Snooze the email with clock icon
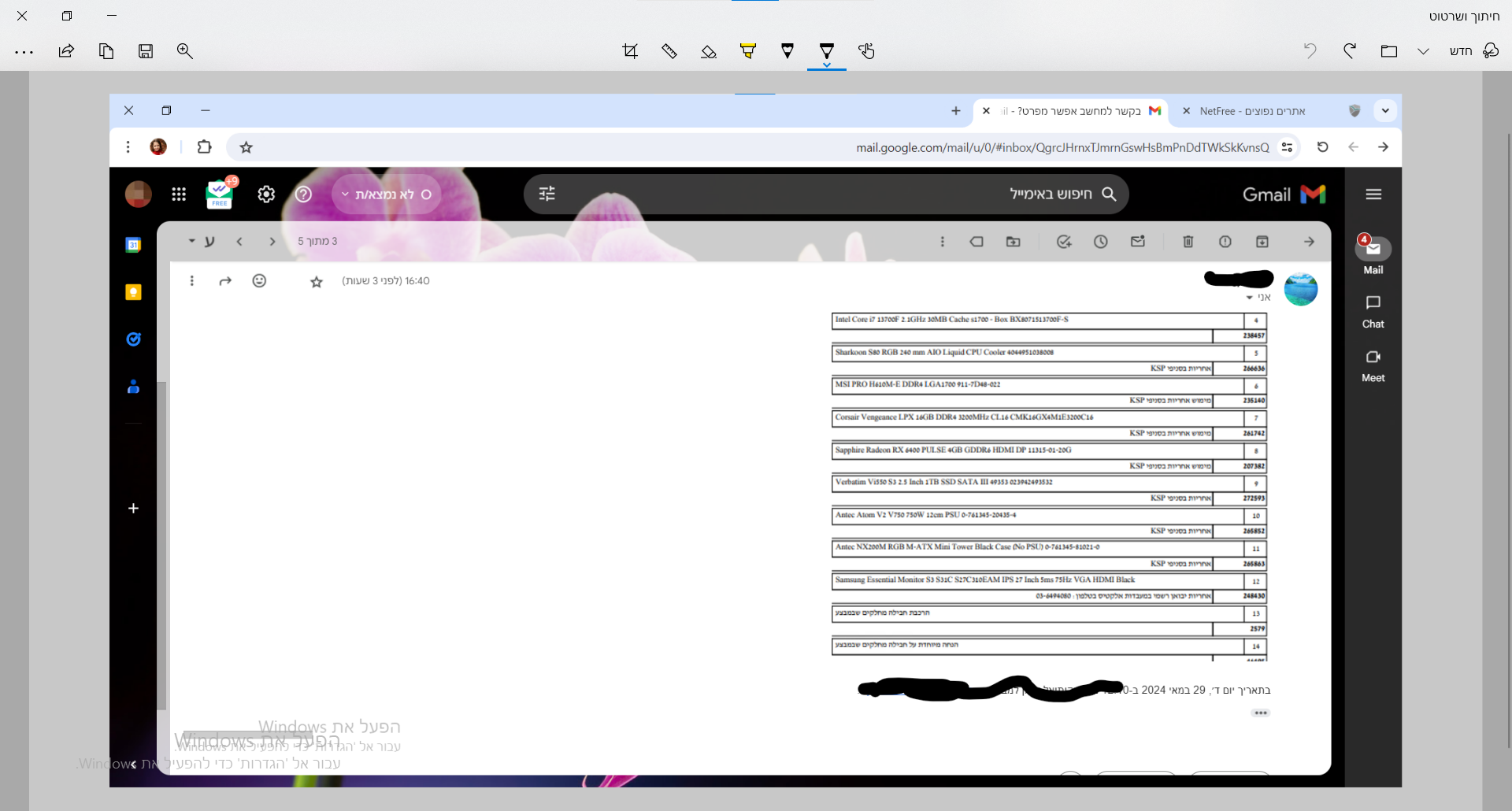 1101,242
